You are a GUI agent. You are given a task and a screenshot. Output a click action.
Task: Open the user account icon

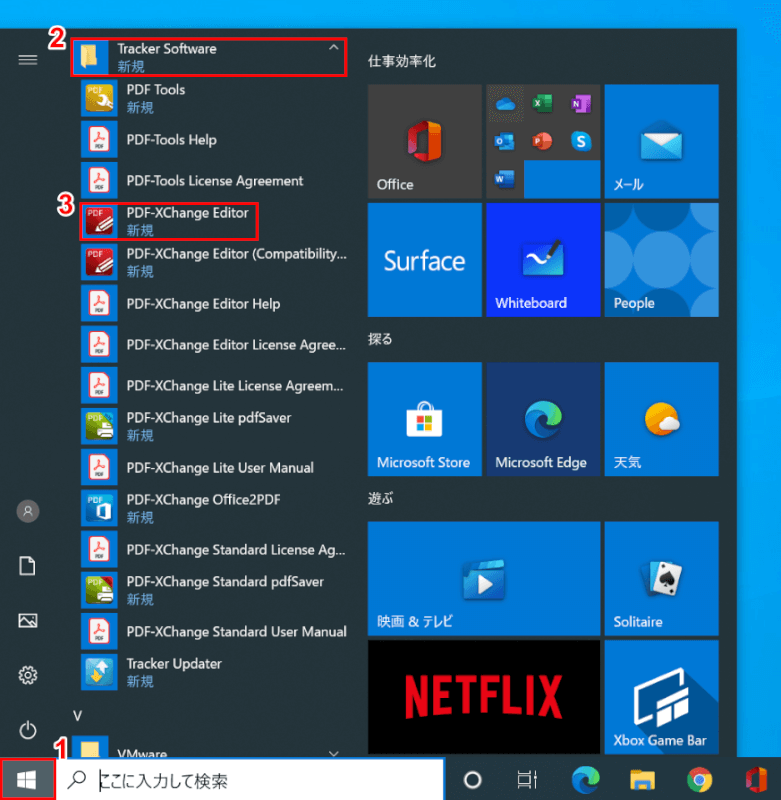tap(28, 511)
